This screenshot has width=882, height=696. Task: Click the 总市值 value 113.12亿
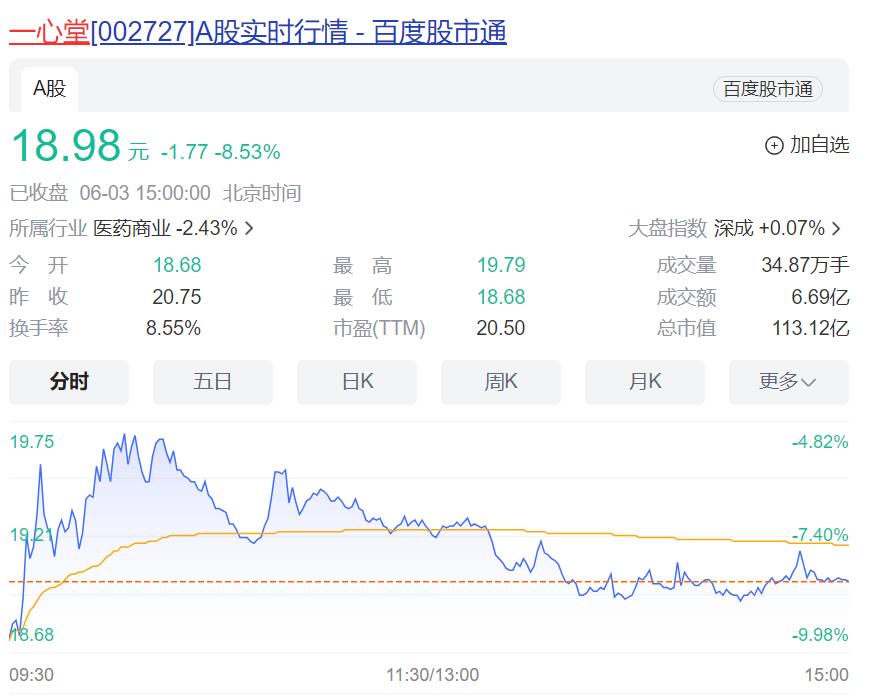coord(811,328)
